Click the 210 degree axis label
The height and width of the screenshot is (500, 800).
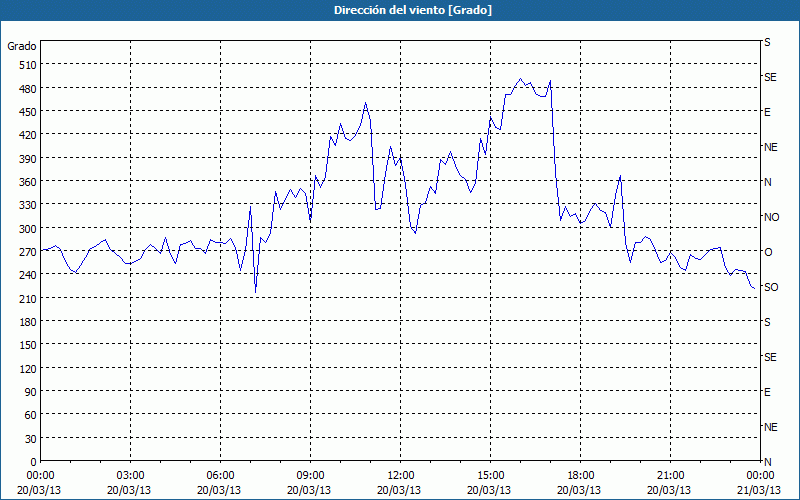point(29,298)
